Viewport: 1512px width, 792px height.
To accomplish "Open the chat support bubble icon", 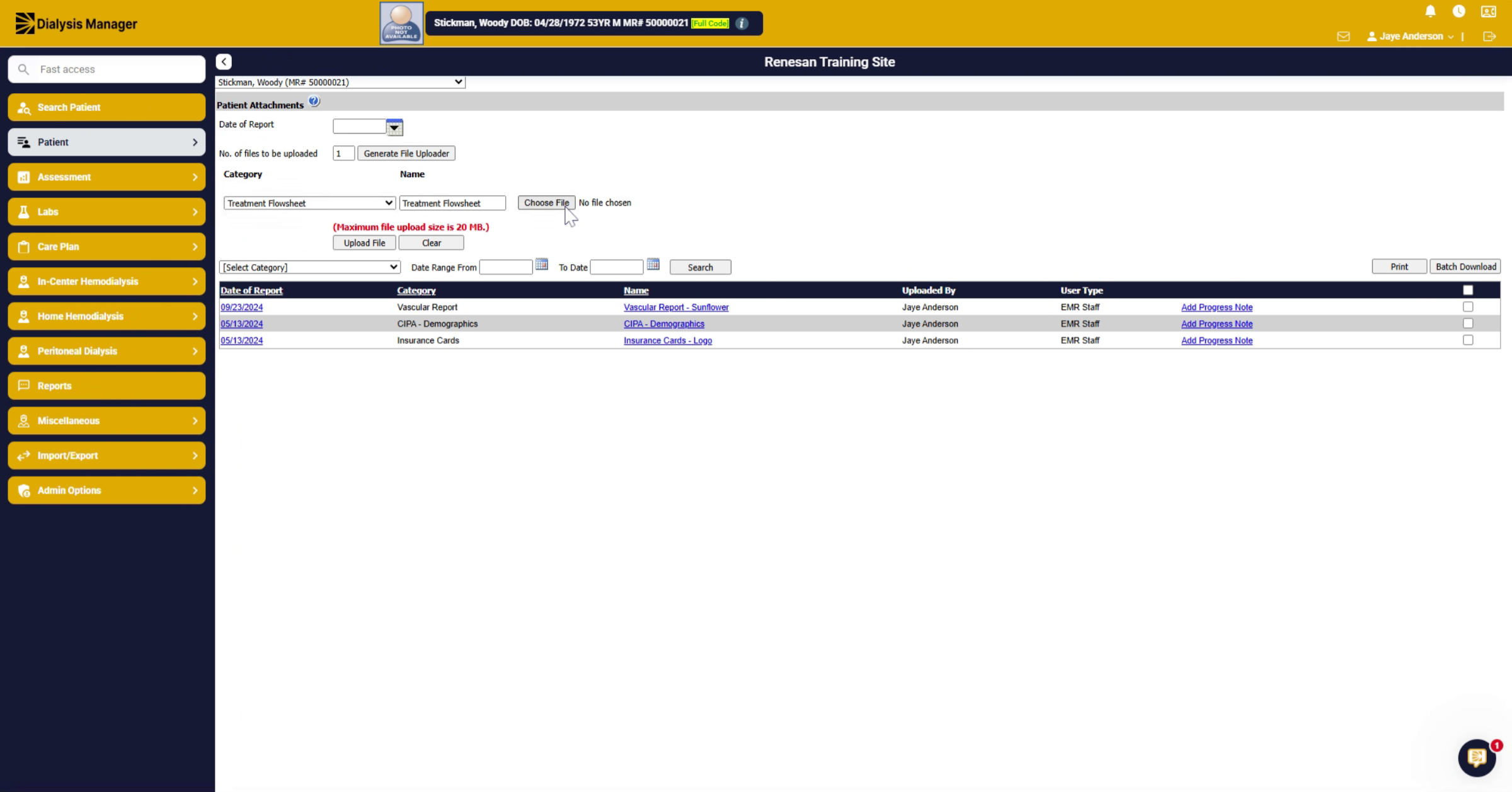I will (1477, 758).
